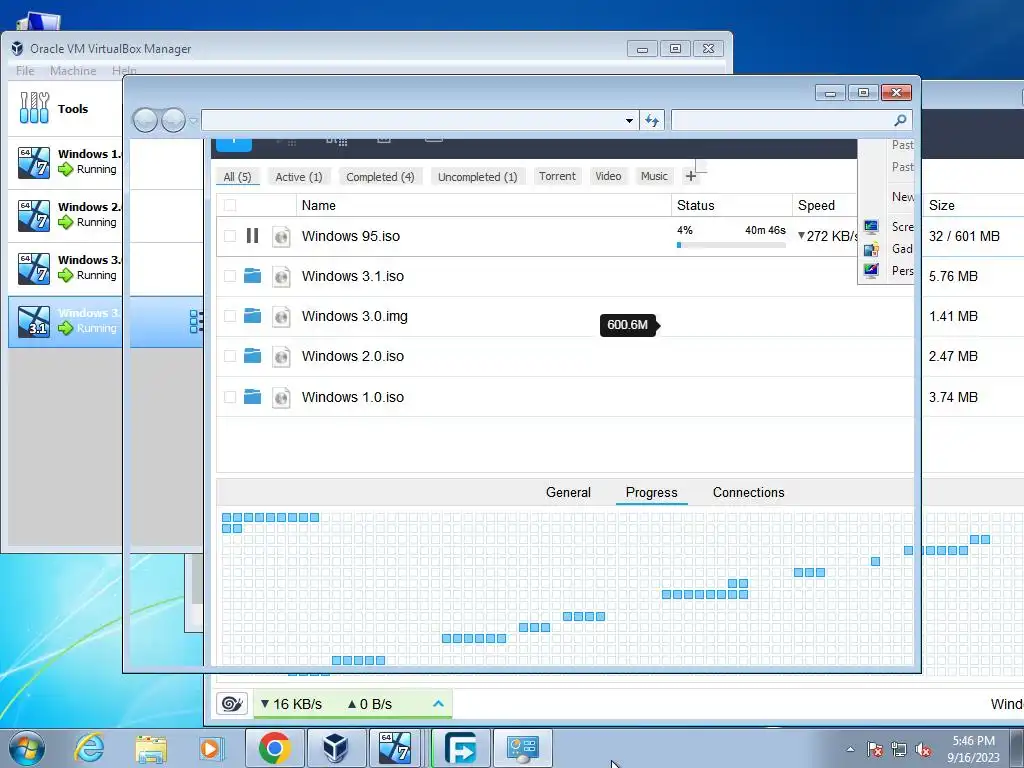
Task: Check the Windows 95.iso row checkbox
Action: pyautogui.click(x=230, y=236)
